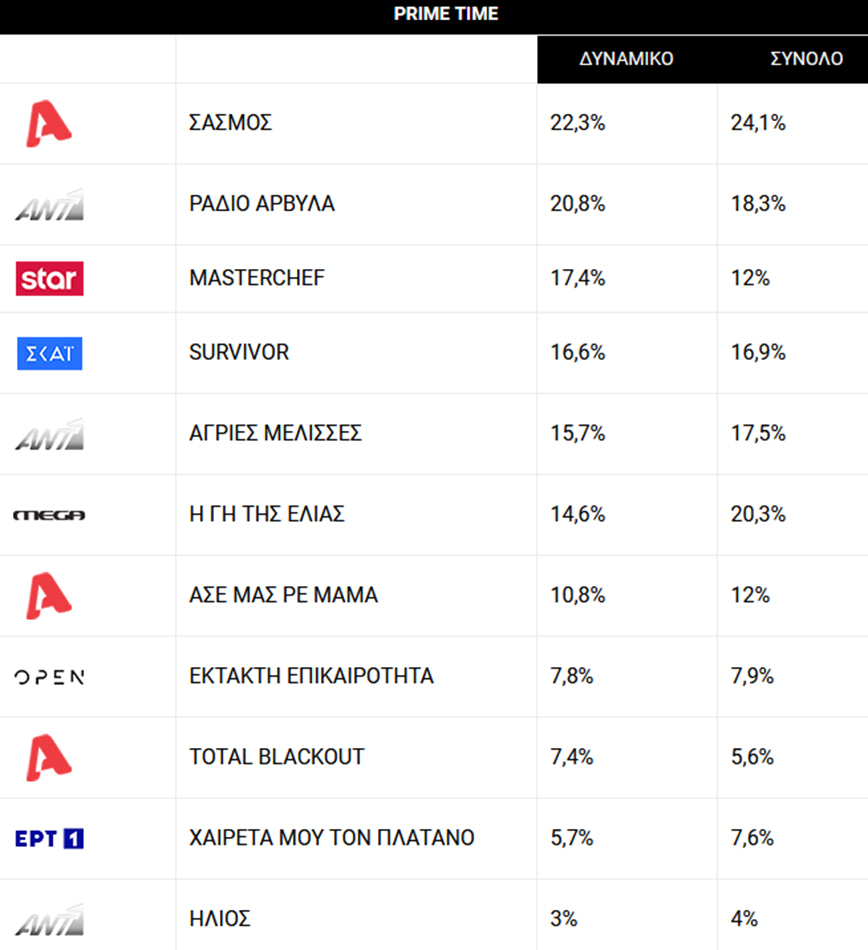Select the ΔΥΝΑΜΙΚΟ column header
The height and width of the screenshot is (950, 868).
(626, 59)
